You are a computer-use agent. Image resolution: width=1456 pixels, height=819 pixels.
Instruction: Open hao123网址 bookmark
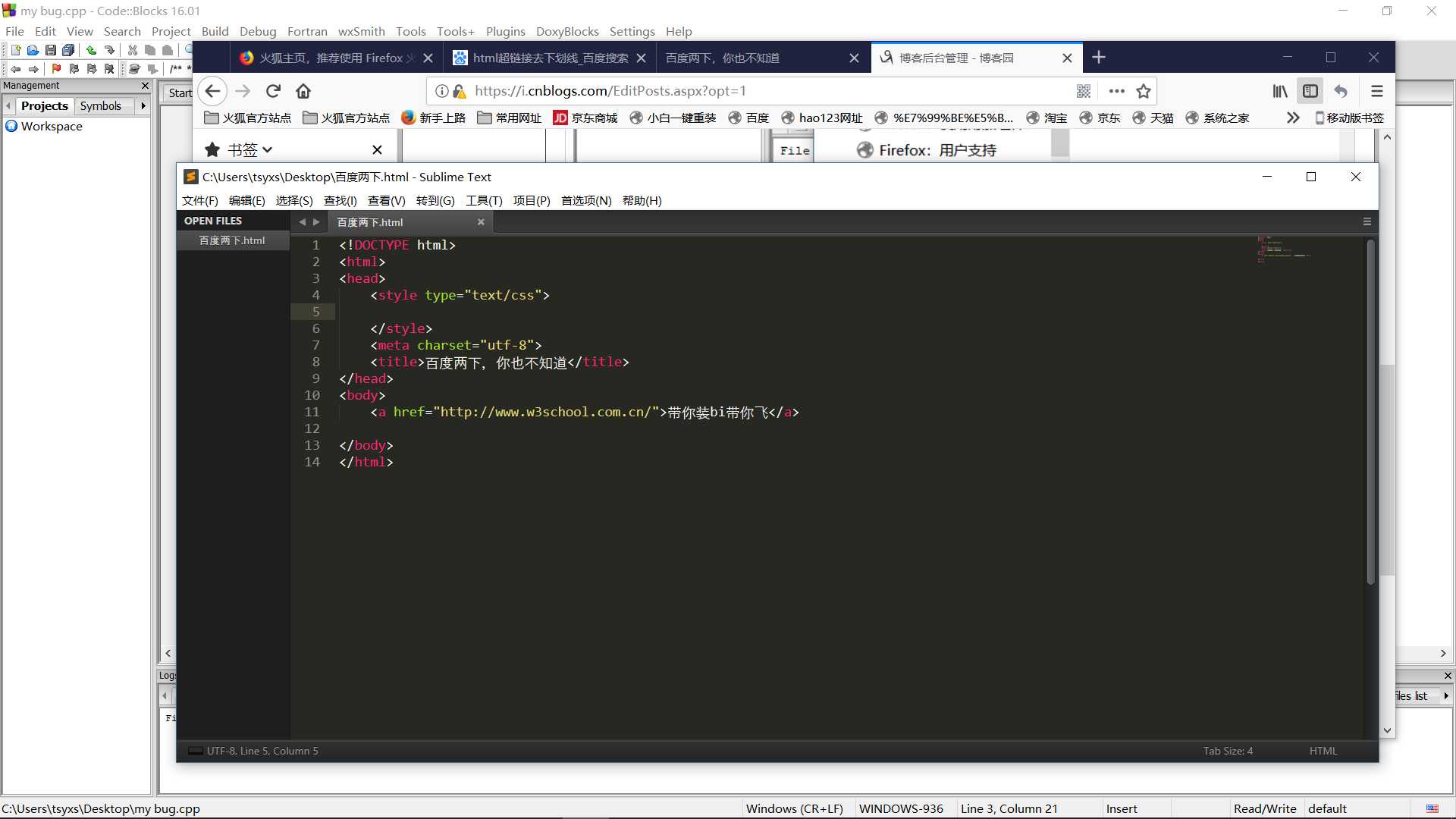[x=822, y=118]
